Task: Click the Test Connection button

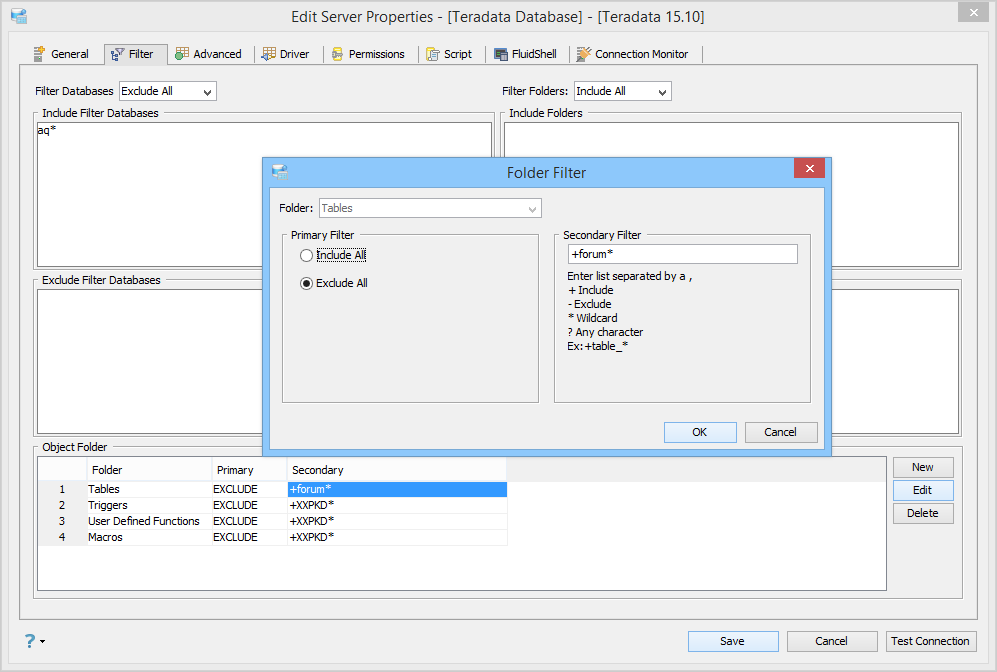Action: tap(931, 641)
